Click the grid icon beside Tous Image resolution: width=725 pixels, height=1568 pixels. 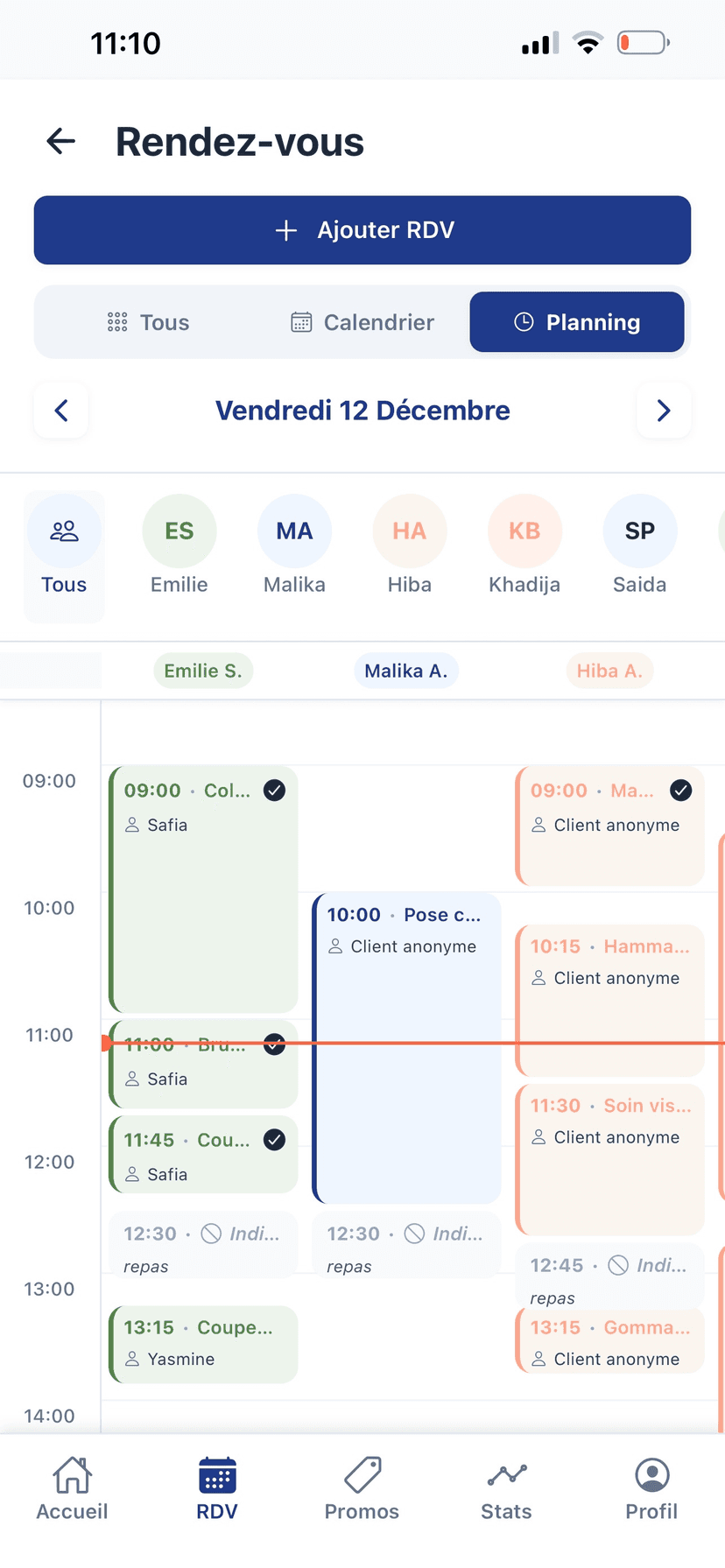click(116, 322)
